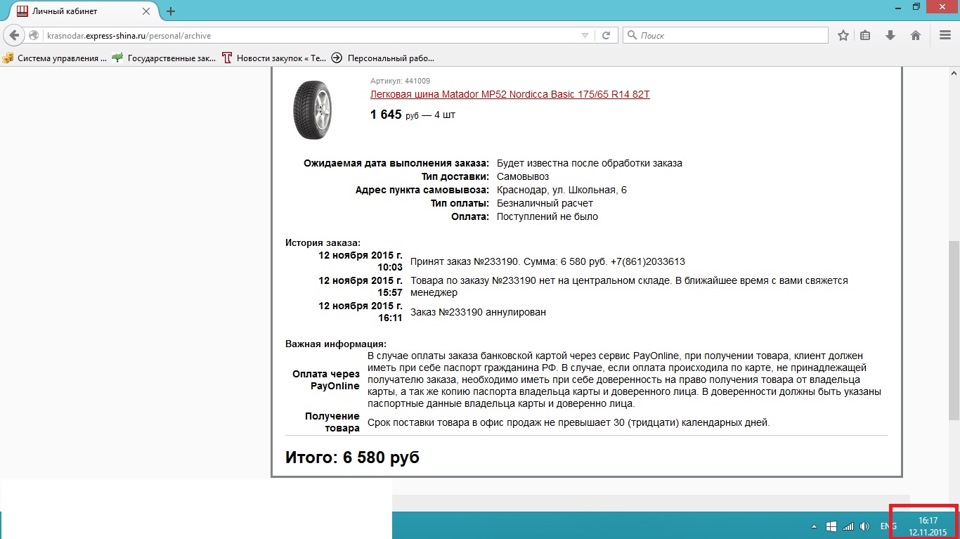This screenshot has height=539, width=960.
Task: Open URL history dropdown arrow in address bar
Action: 585,36
